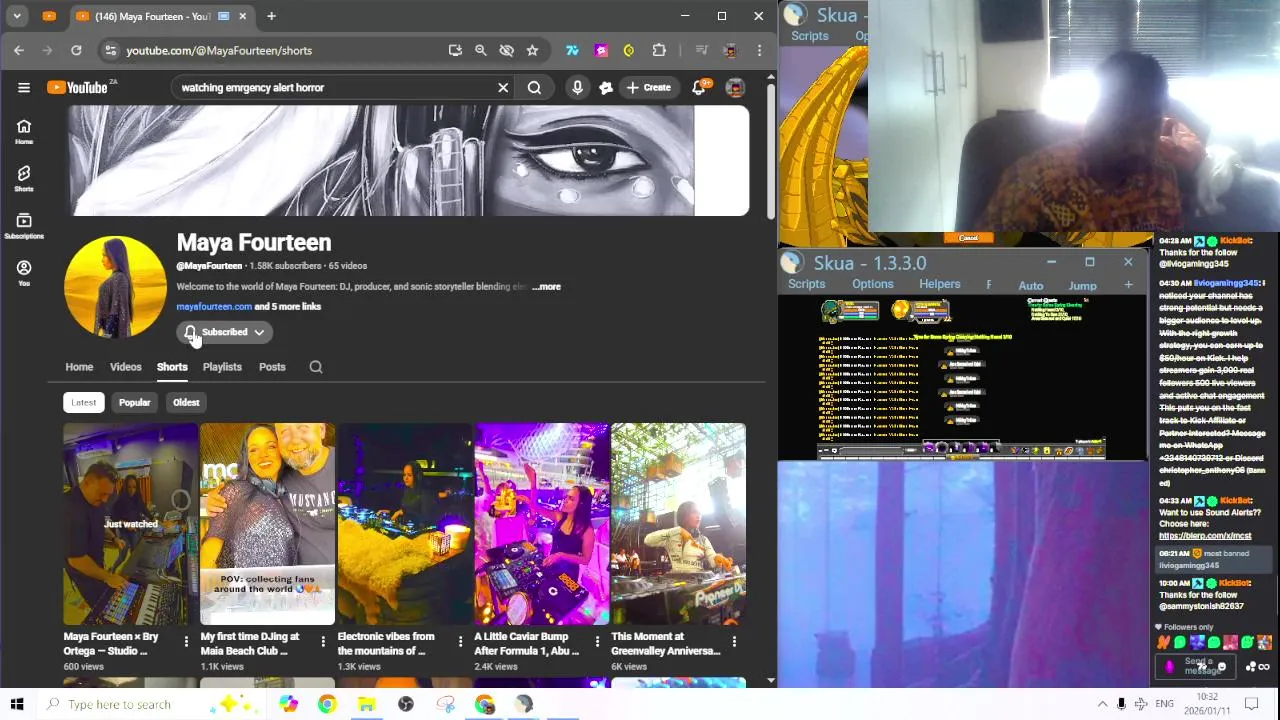
Task: Open the Chrome extensions puzzle icon
Action: pos(659,50)
